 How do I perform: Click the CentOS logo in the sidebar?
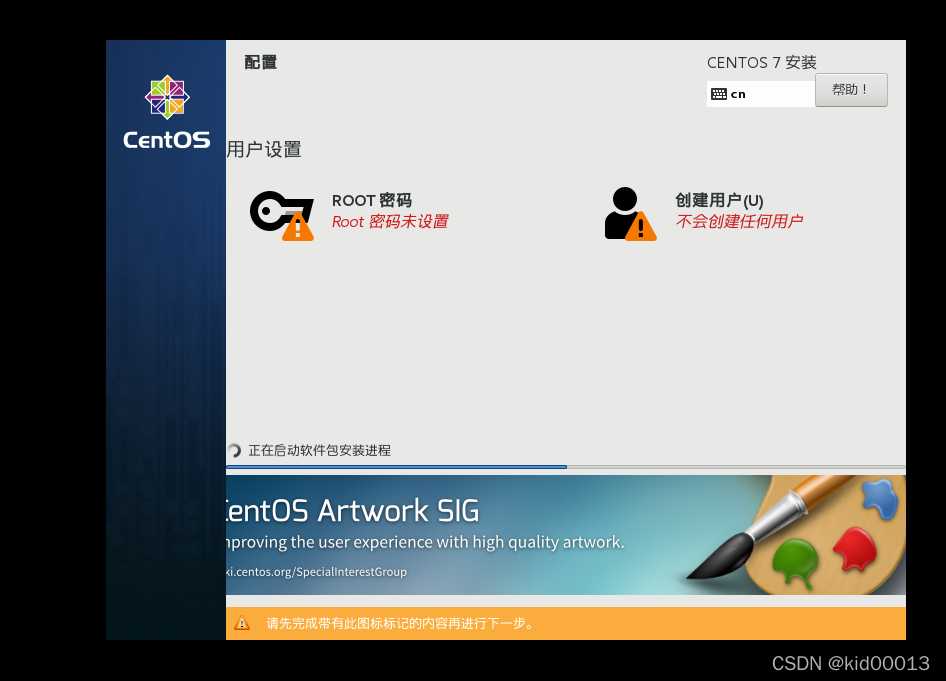click(x=167, y=97)
